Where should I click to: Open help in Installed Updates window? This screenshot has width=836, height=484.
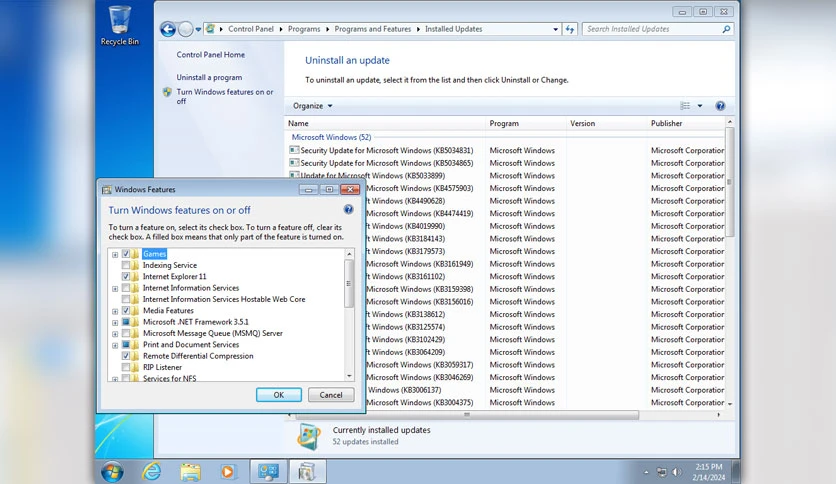coord(720,106)
